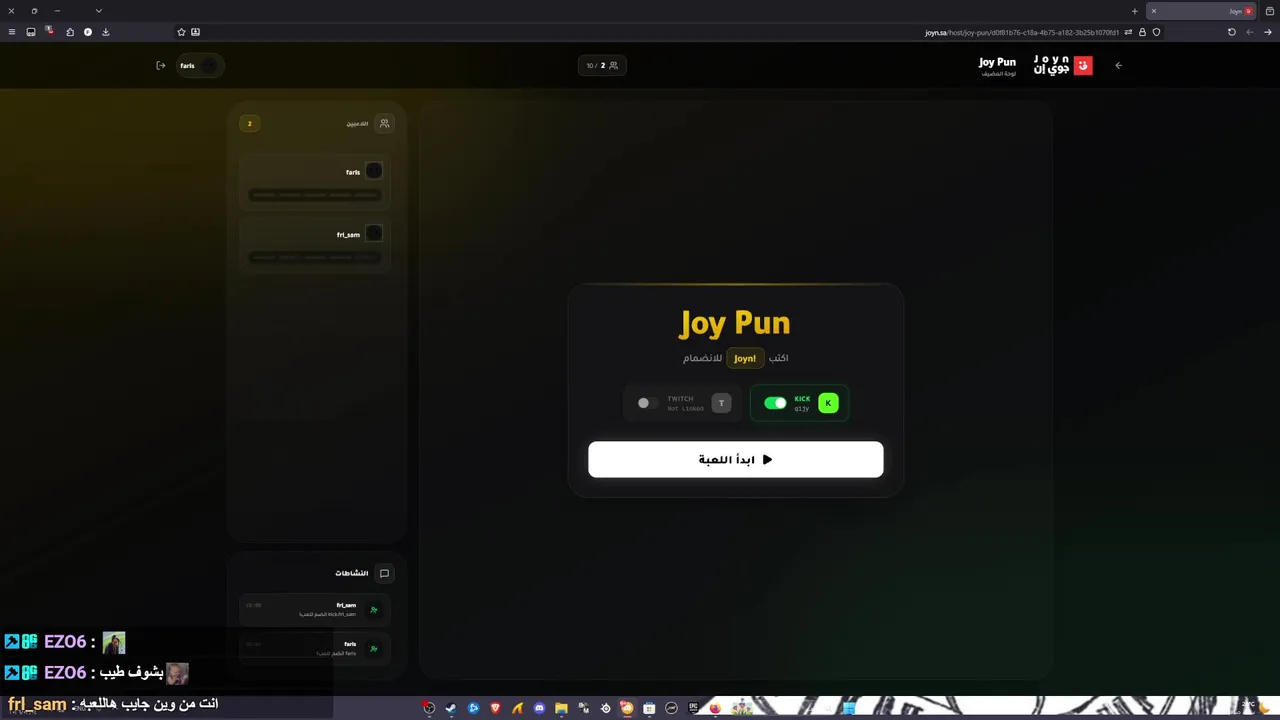
Task: Click the frl_sam player avatar
Action: tap(374, 234)
